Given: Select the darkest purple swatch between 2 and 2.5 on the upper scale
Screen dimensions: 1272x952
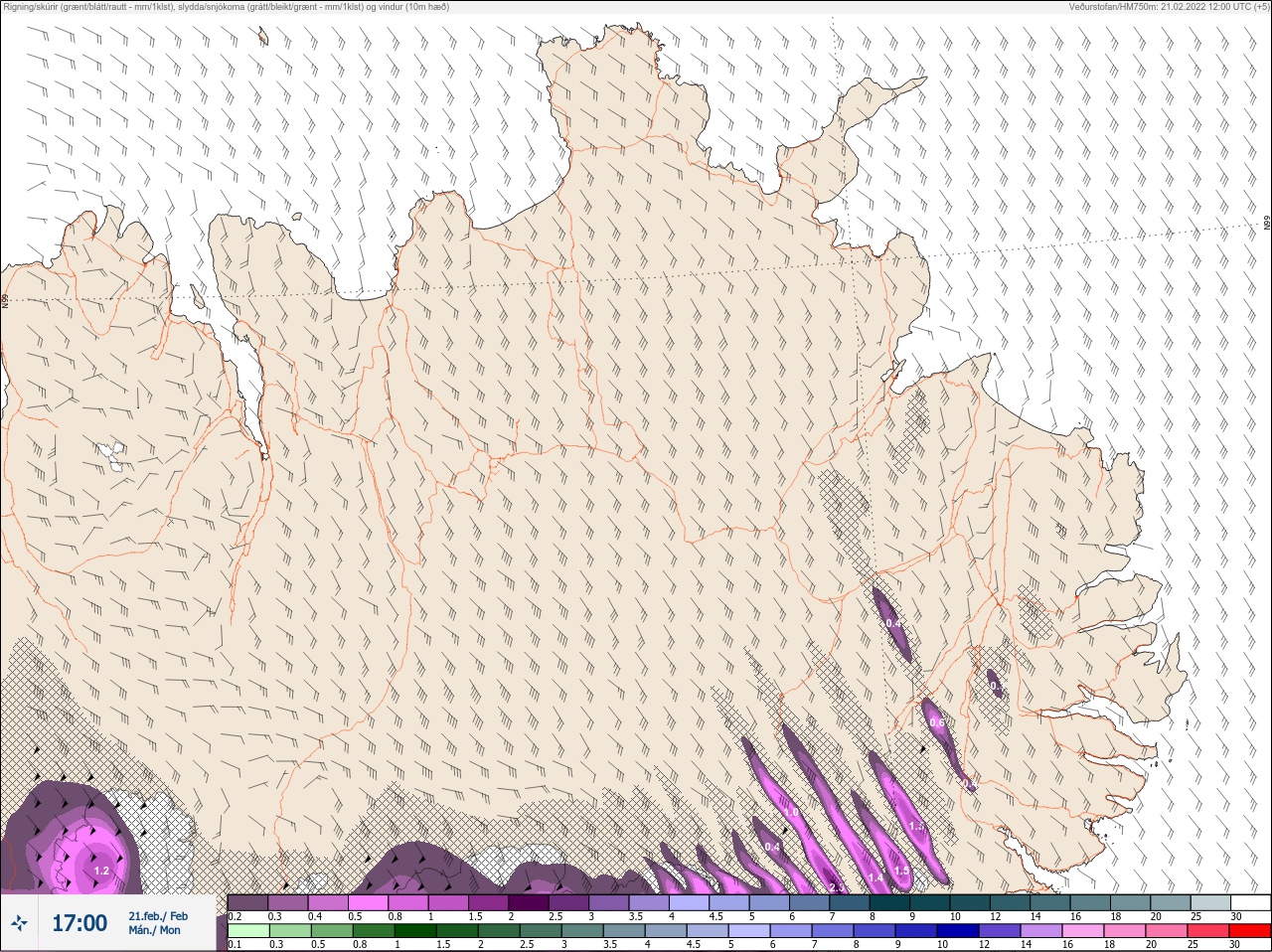Looking at the screenshot, I should [x=529, y=902].
